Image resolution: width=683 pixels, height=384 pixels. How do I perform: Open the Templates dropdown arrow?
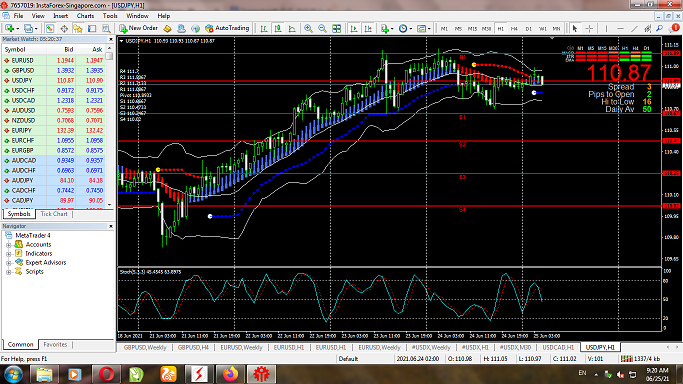click(429, 29)
